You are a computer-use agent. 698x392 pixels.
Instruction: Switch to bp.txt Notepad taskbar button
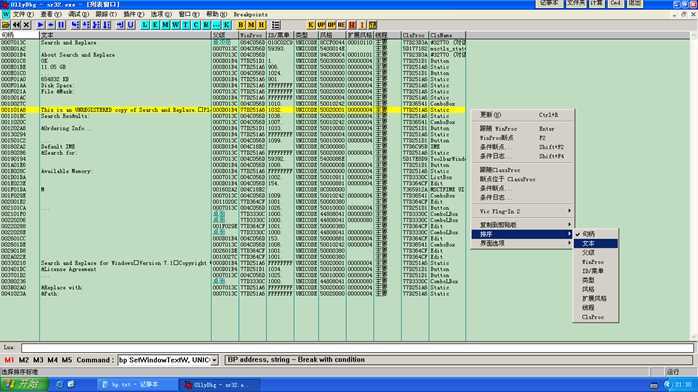[137, 384]
